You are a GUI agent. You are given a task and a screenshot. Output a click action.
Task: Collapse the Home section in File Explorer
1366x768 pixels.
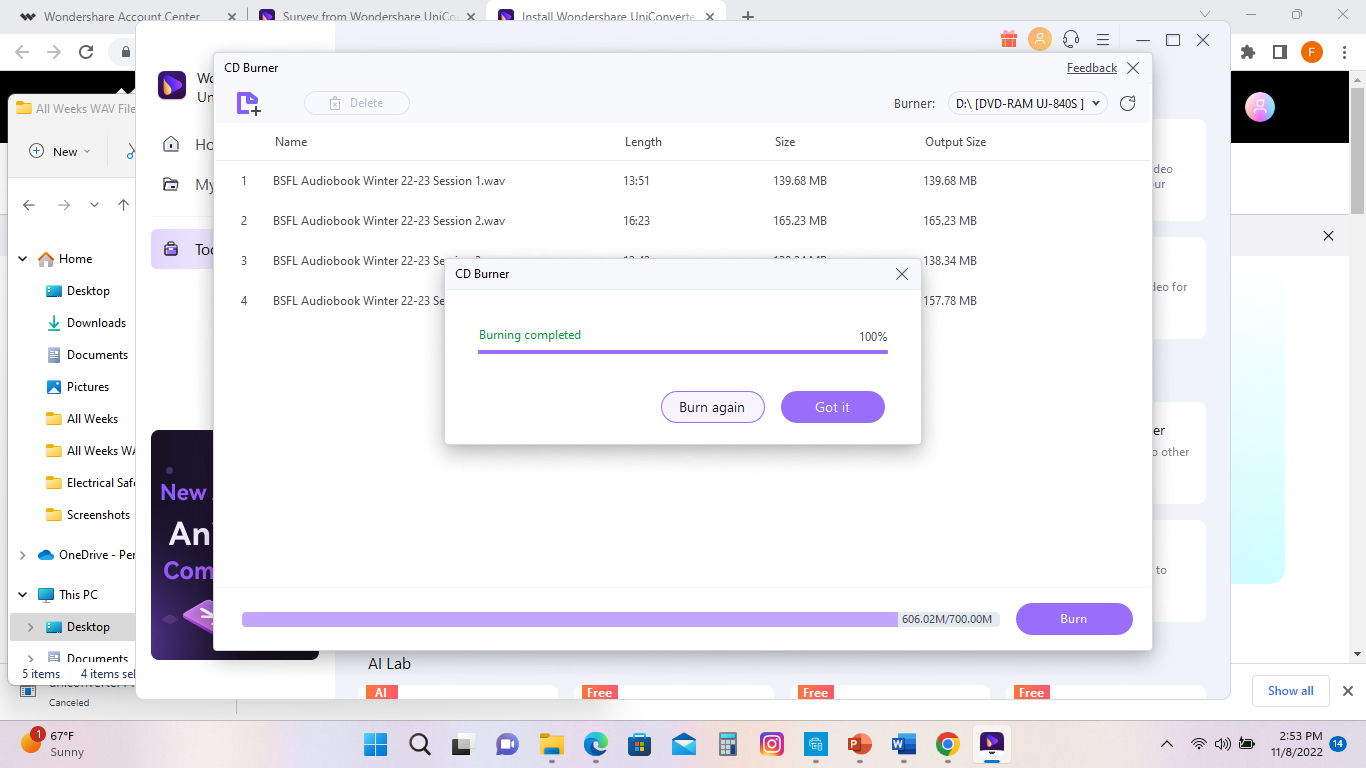click(x=23, y=259)
